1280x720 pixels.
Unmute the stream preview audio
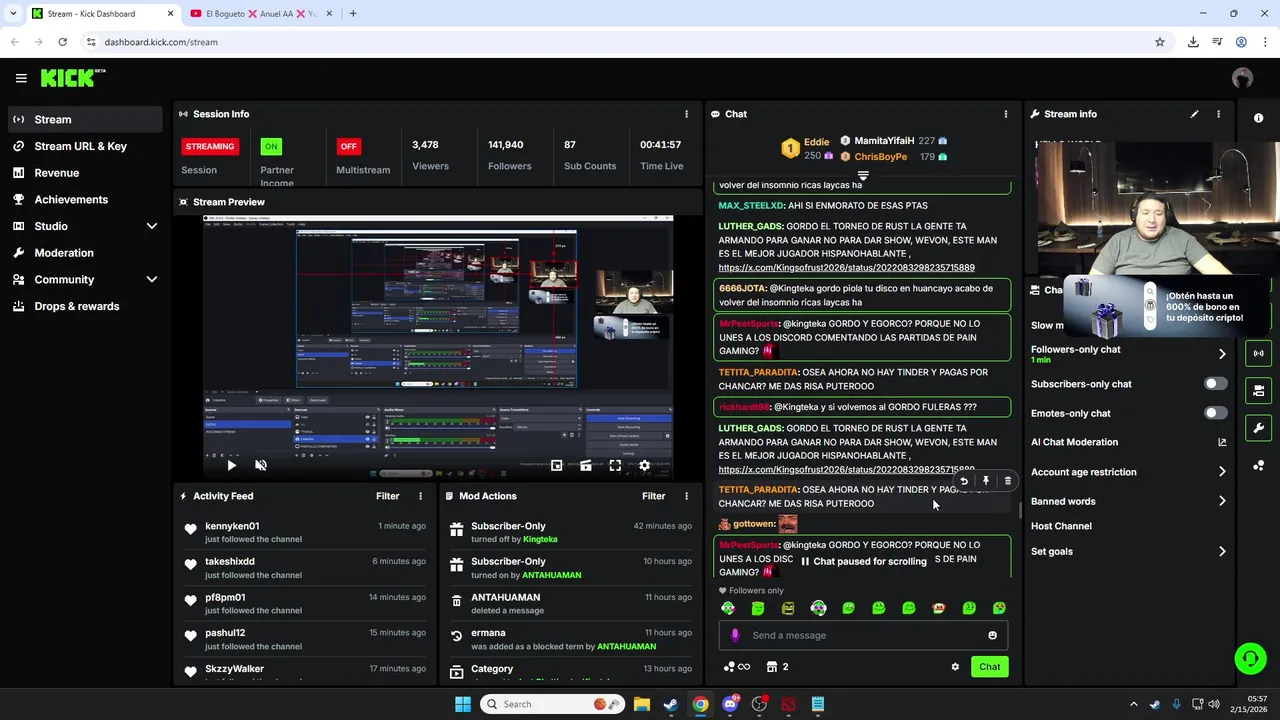[261, 465]
